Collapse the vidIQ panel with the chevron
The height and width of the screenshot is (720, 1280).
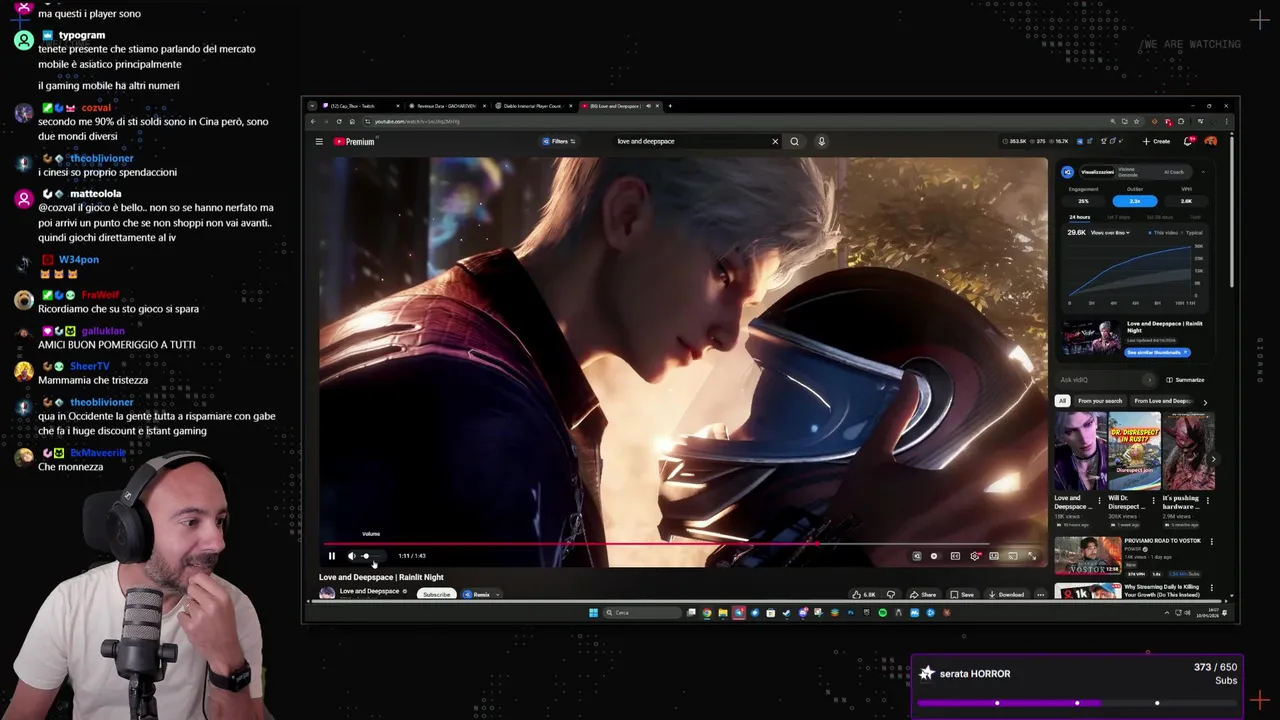(x=1203, y=172)
